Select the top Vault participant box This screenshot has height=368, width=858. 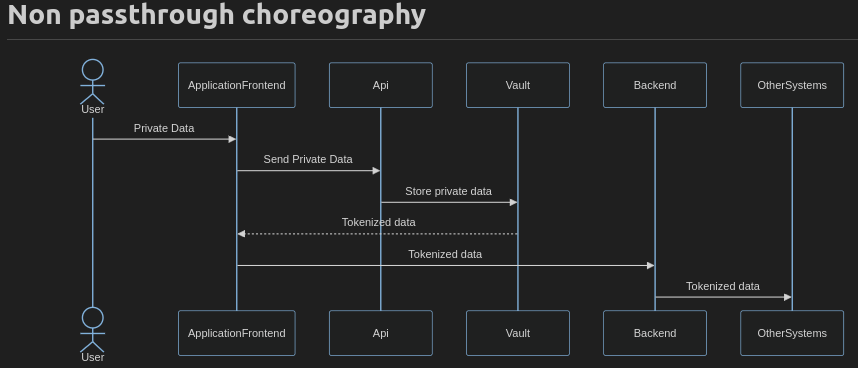click(518, 85)
